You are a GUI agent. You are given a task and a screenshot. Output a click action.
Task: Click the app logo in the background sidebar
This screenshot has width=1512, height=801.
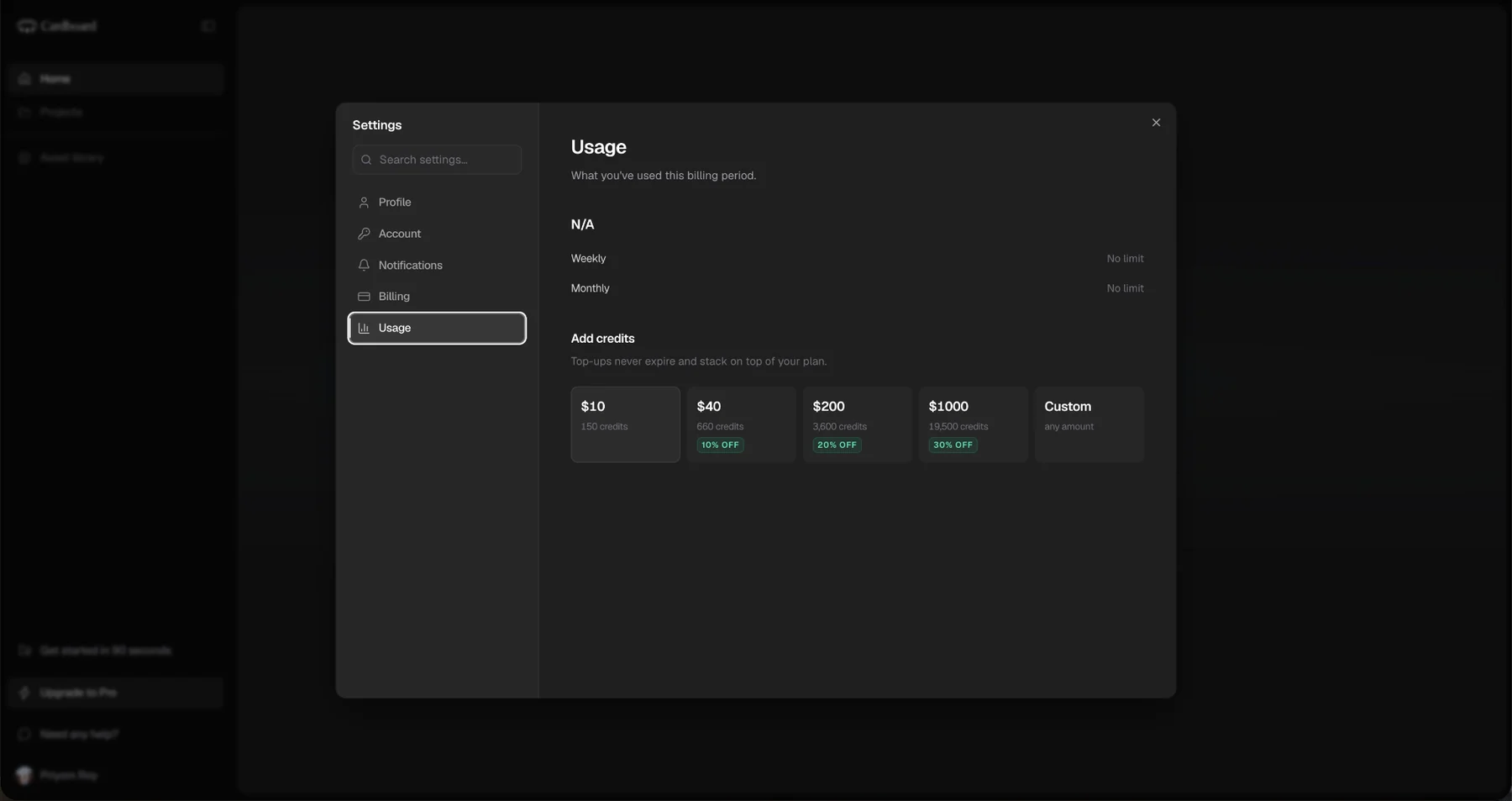[x=57, y=26]
